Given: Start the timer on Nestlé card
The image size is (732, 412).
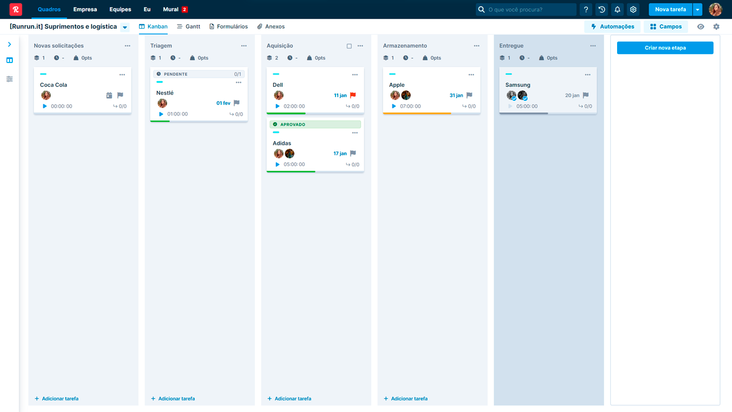Looking at the screenshot, I should click(161, 114).
